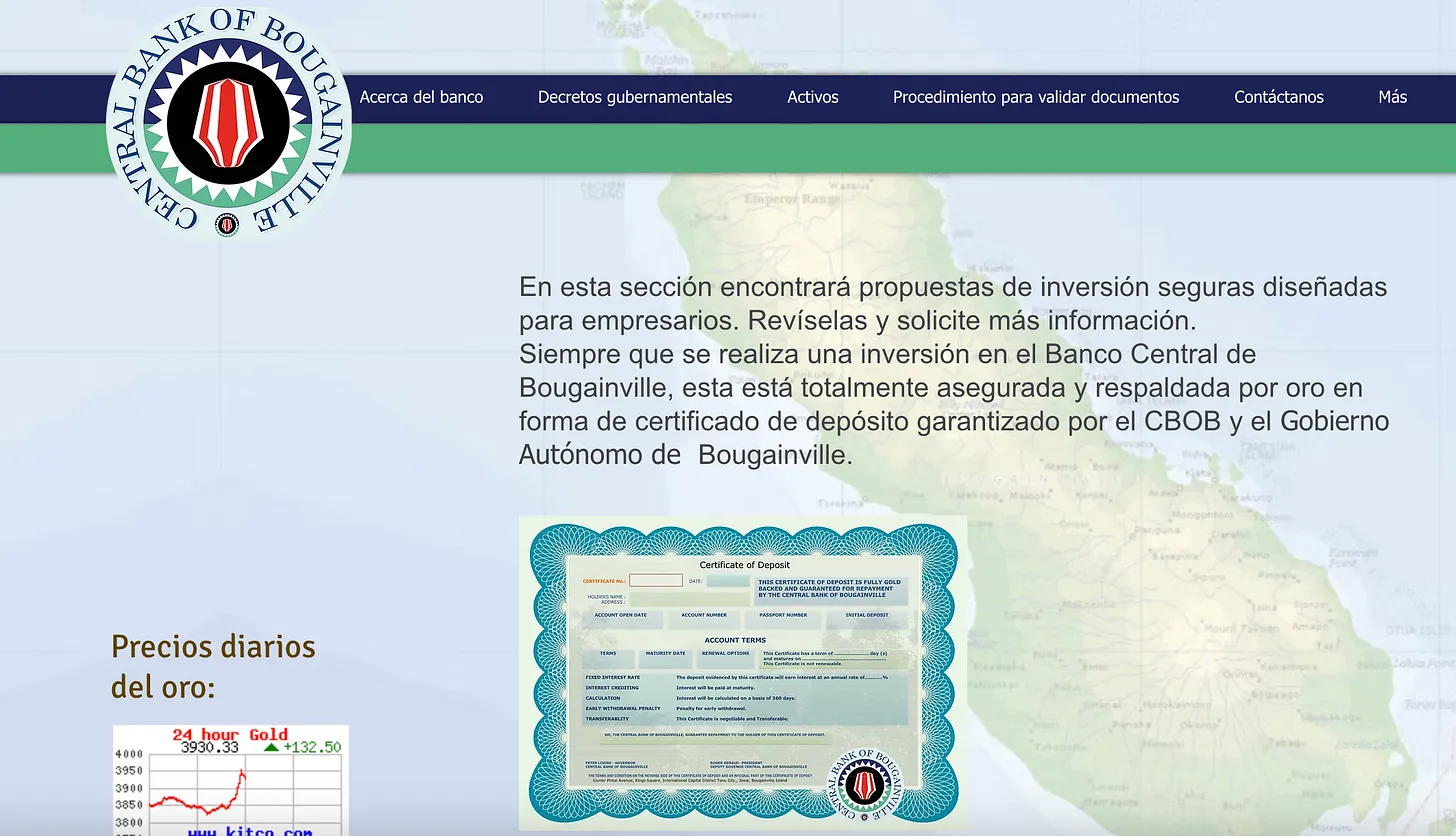This screenshot has height=836, width=1456.
Task: Click the Certificate No. box on certificate
Action: pyautogui.click(x=655, y=580)
